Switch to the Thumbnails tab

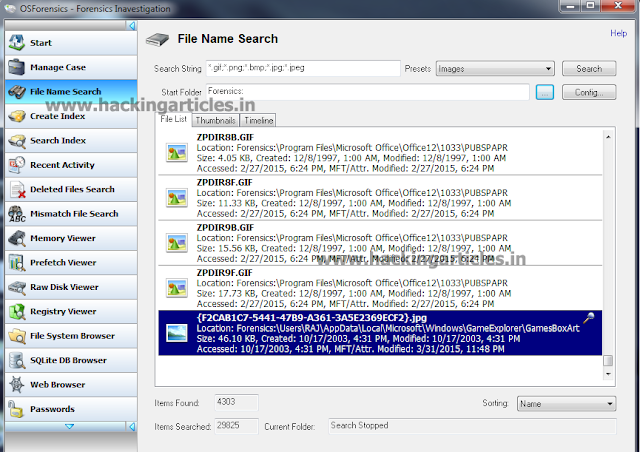216,120
